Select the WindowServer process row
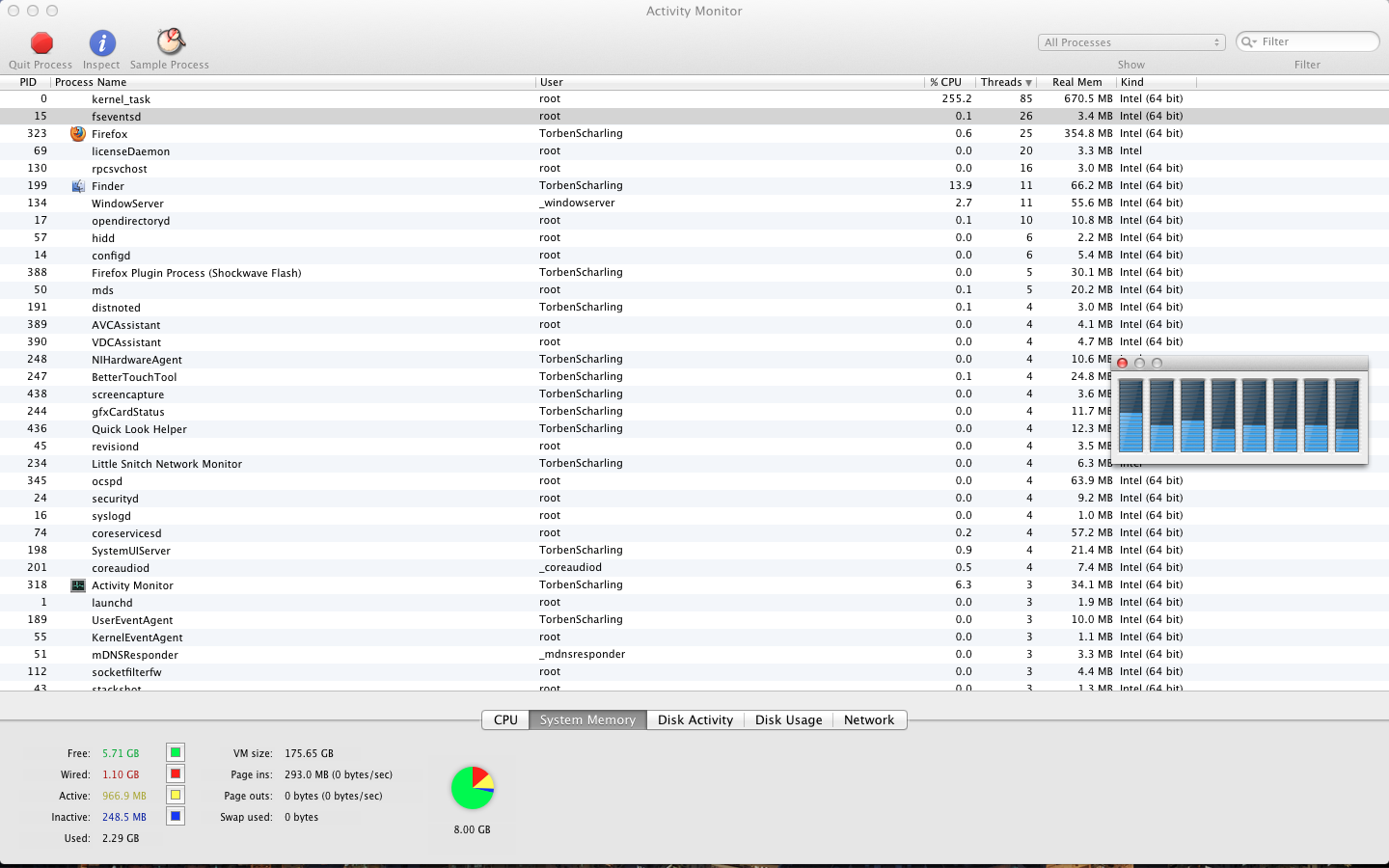1389x868 pixels. tap(694, 203)
